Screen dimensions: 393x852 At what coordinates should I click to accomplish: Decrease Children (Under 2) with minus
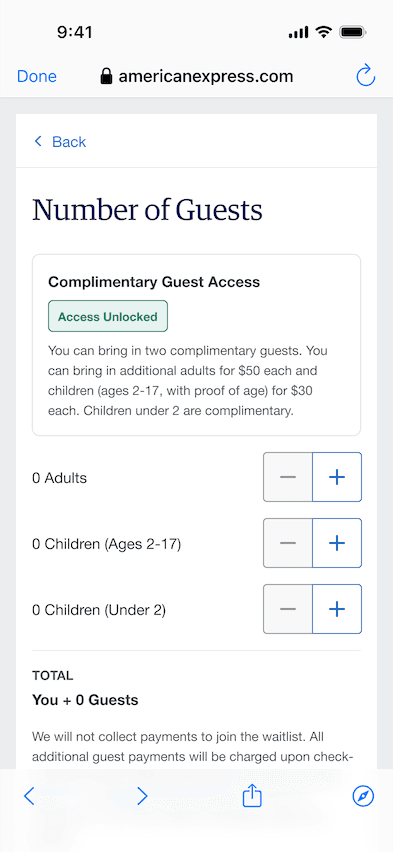click(288, 609)
